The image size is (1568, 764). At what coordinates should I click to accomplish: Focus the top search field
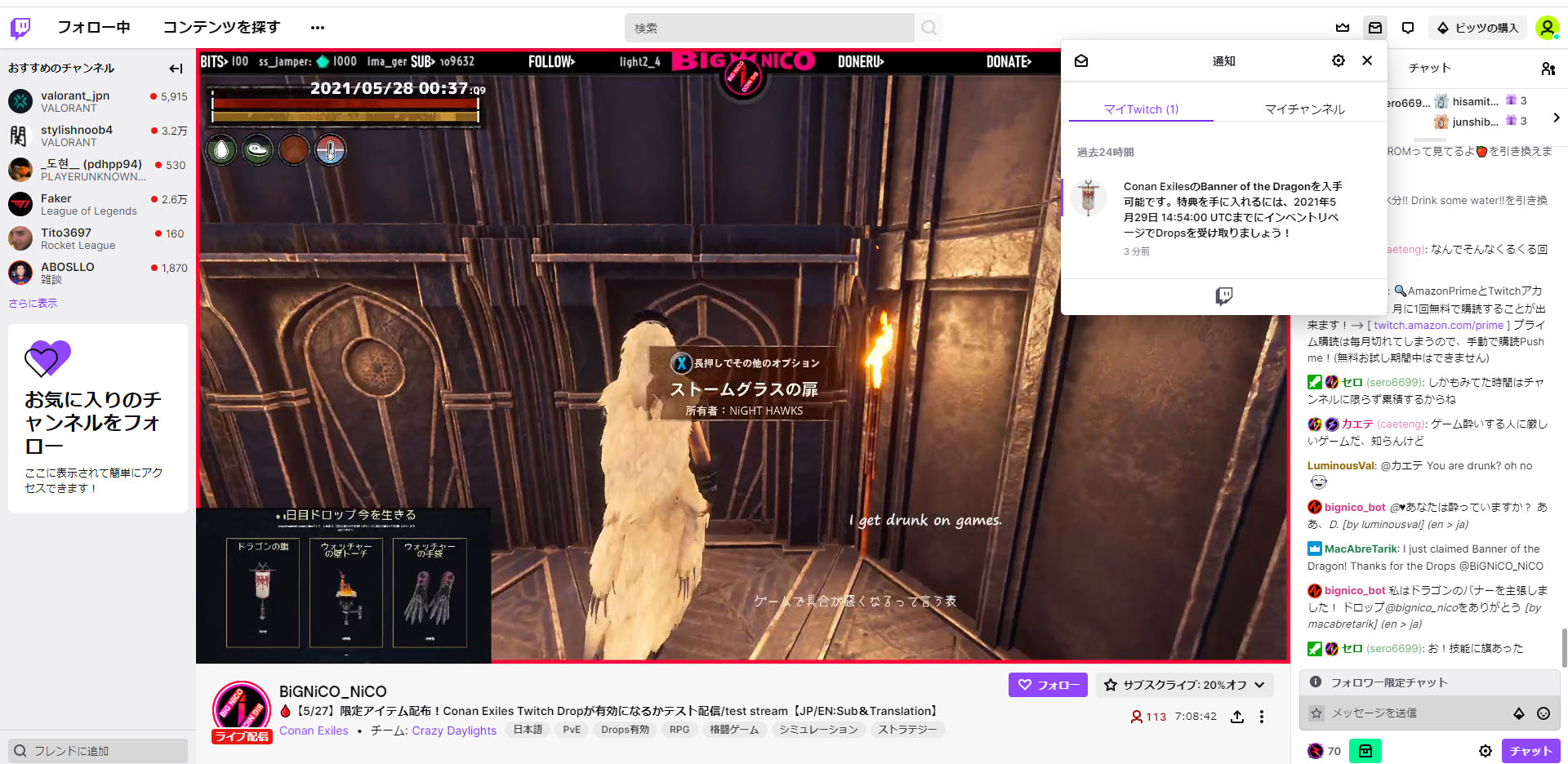click(x=769, y=28)
